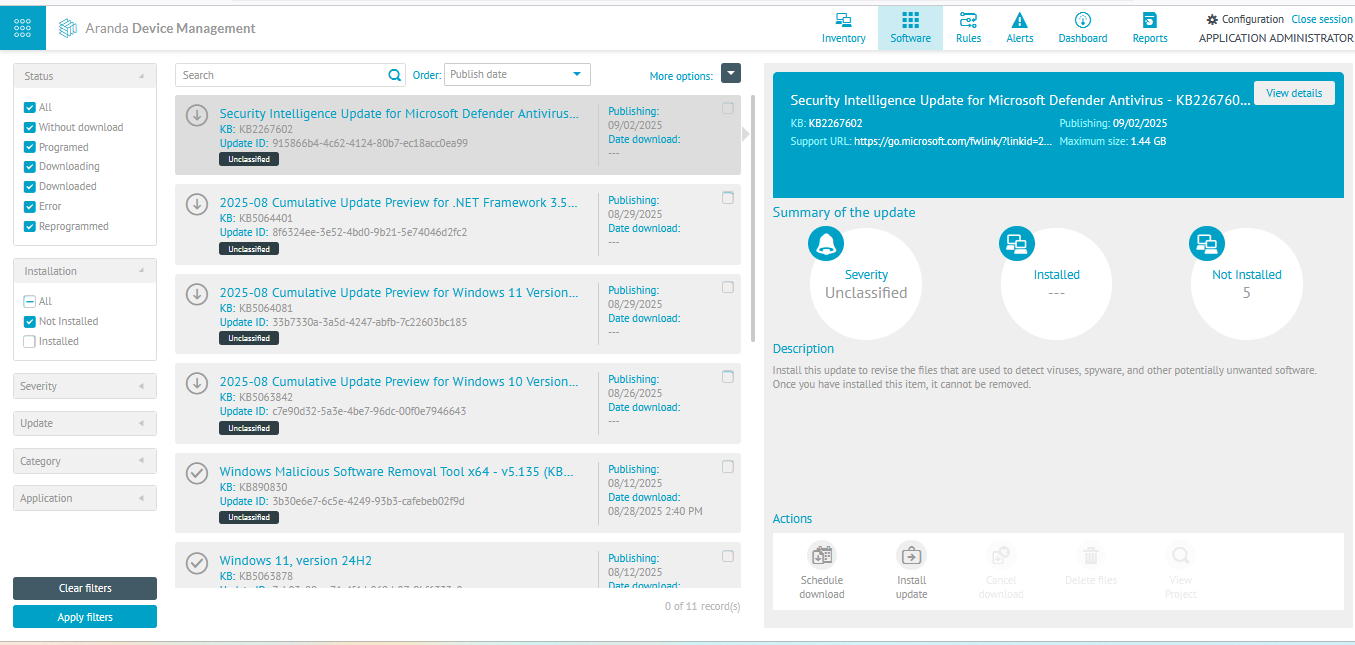Click the Apply filters button
The height and width of the screenshot is (645, 1355).
pyautogui.click(x=85, y=617)
